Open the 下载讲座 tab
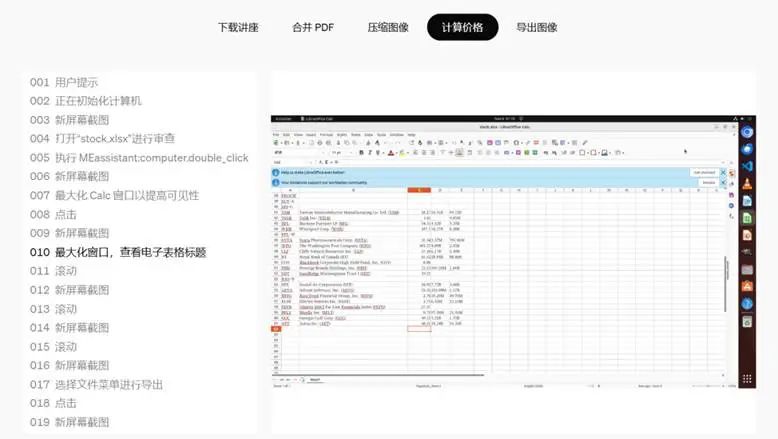Viewport: 778px width, 439px height. pos(238,27)
